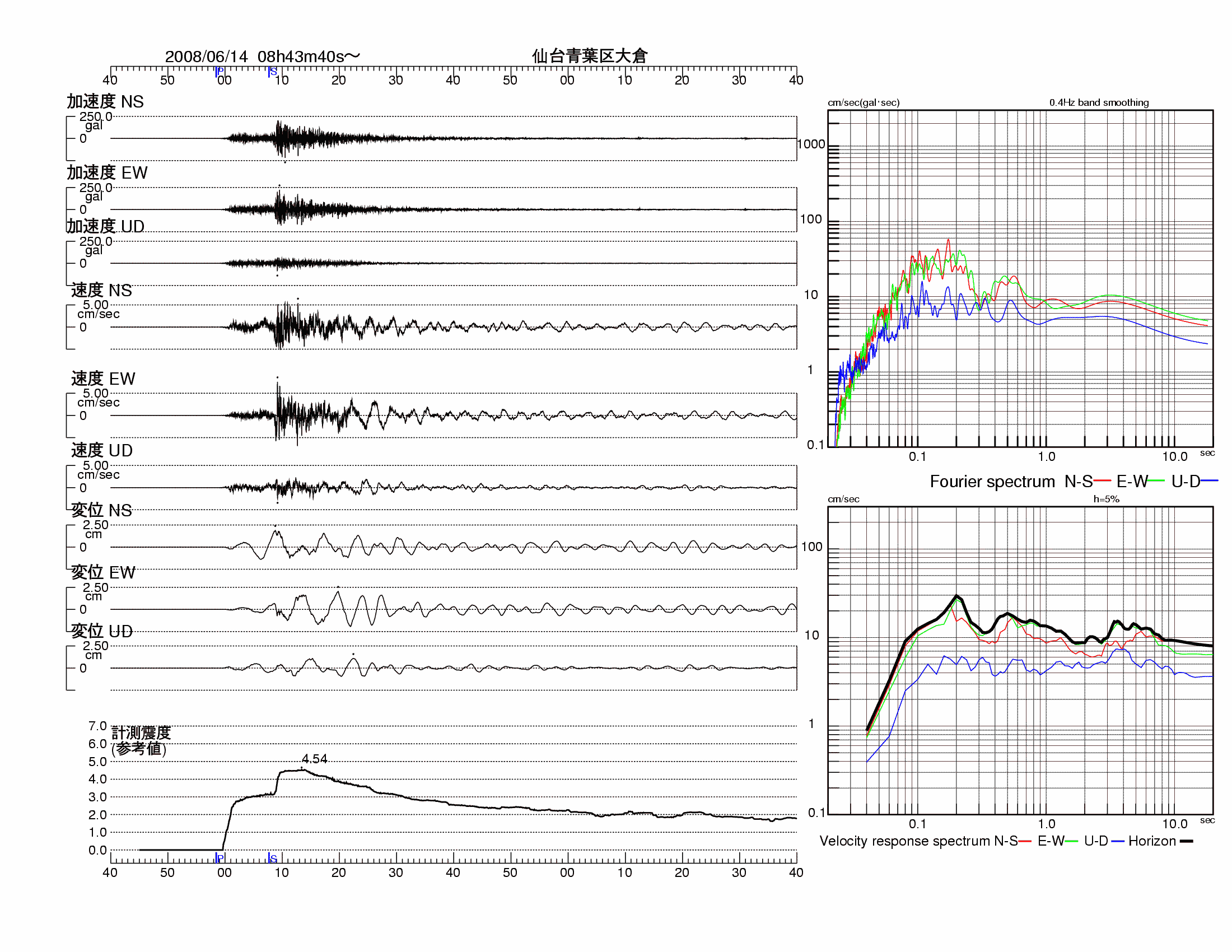Click the 速度 NS waveform label
This screenshot has width=1232, height=952.
pyautogui.click(x=101, y=290)
